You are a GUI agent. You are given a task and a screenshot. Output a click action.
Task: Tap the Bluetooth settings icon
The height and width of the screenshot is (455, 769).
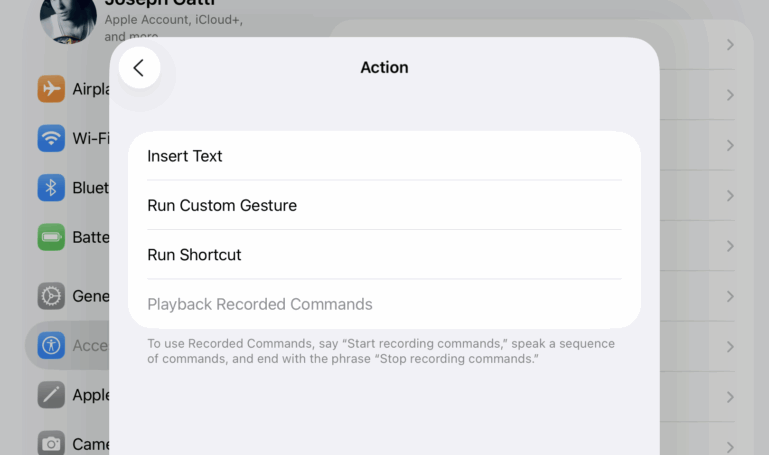click(51, 188)
